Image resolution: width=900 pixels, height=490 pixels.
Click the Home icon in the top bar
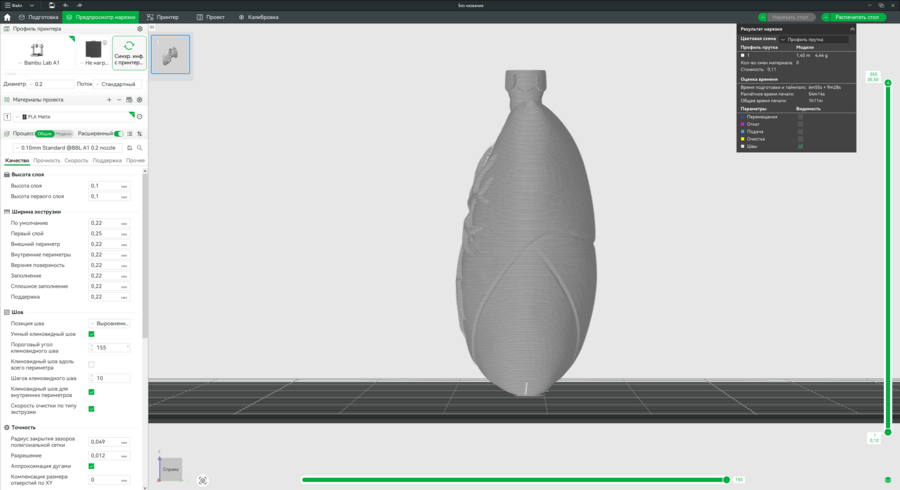click(x=7, y=17)
